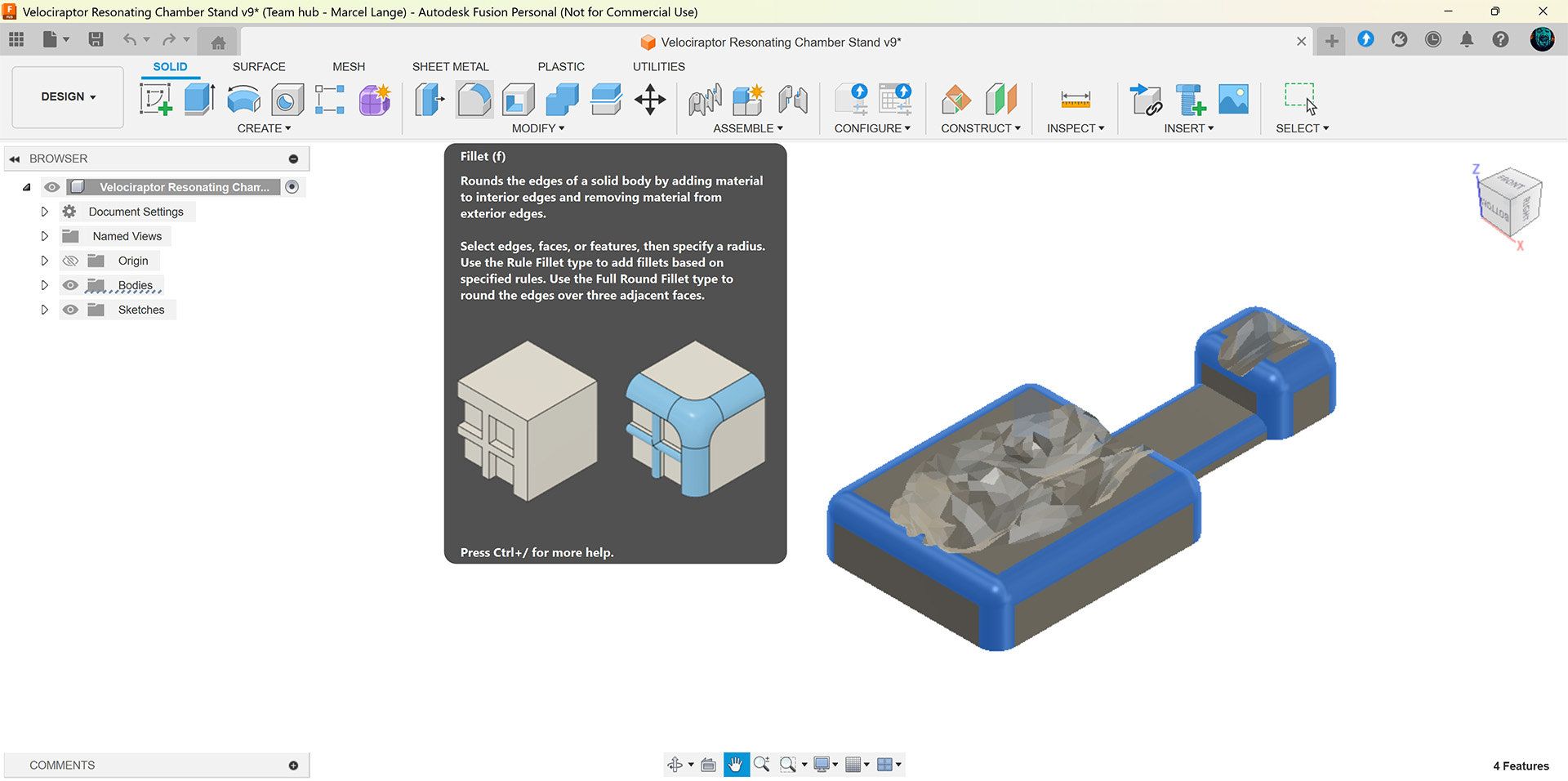Click the ViewCube in the viewport
1568x781 pixels.
(1508, 204)
